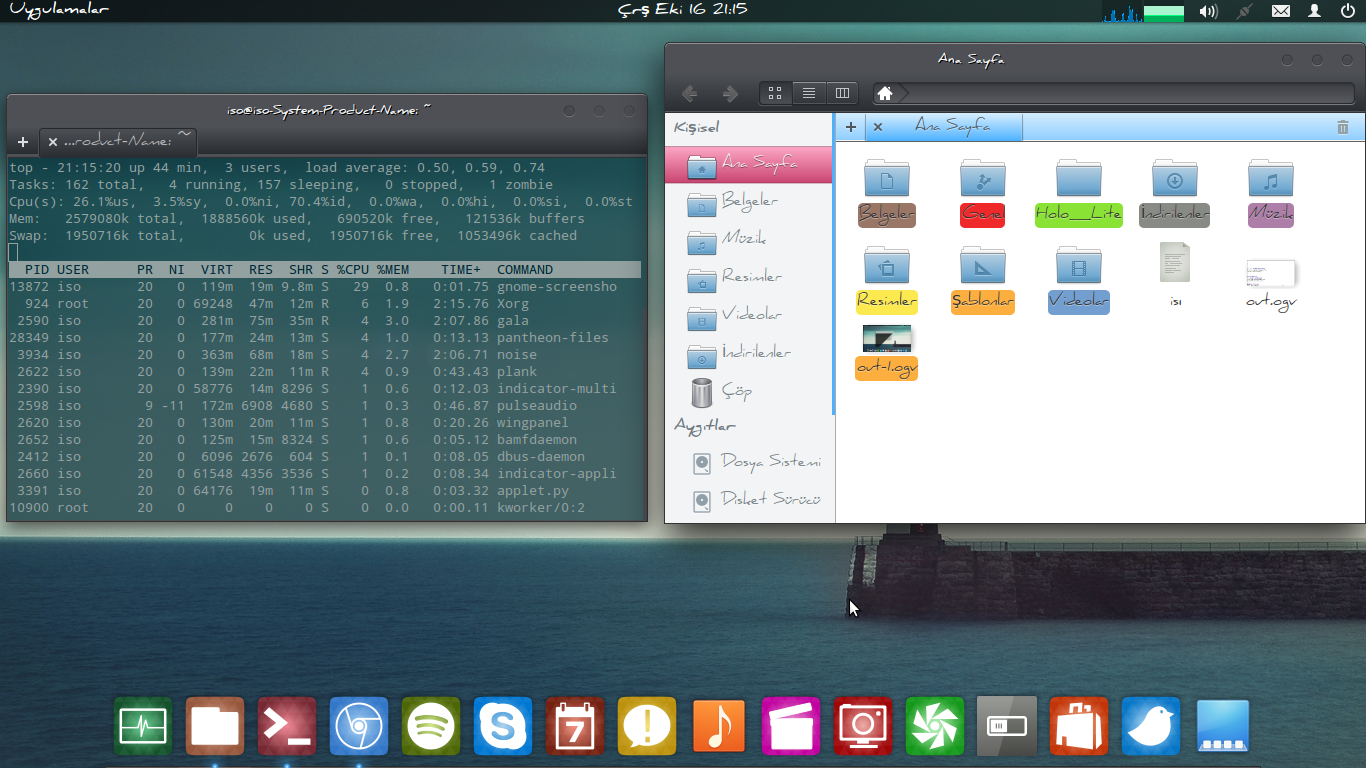The height and width of the screenshot is (768, 1366).
Task: Open a new tab in Files
Action: point(851,127)
